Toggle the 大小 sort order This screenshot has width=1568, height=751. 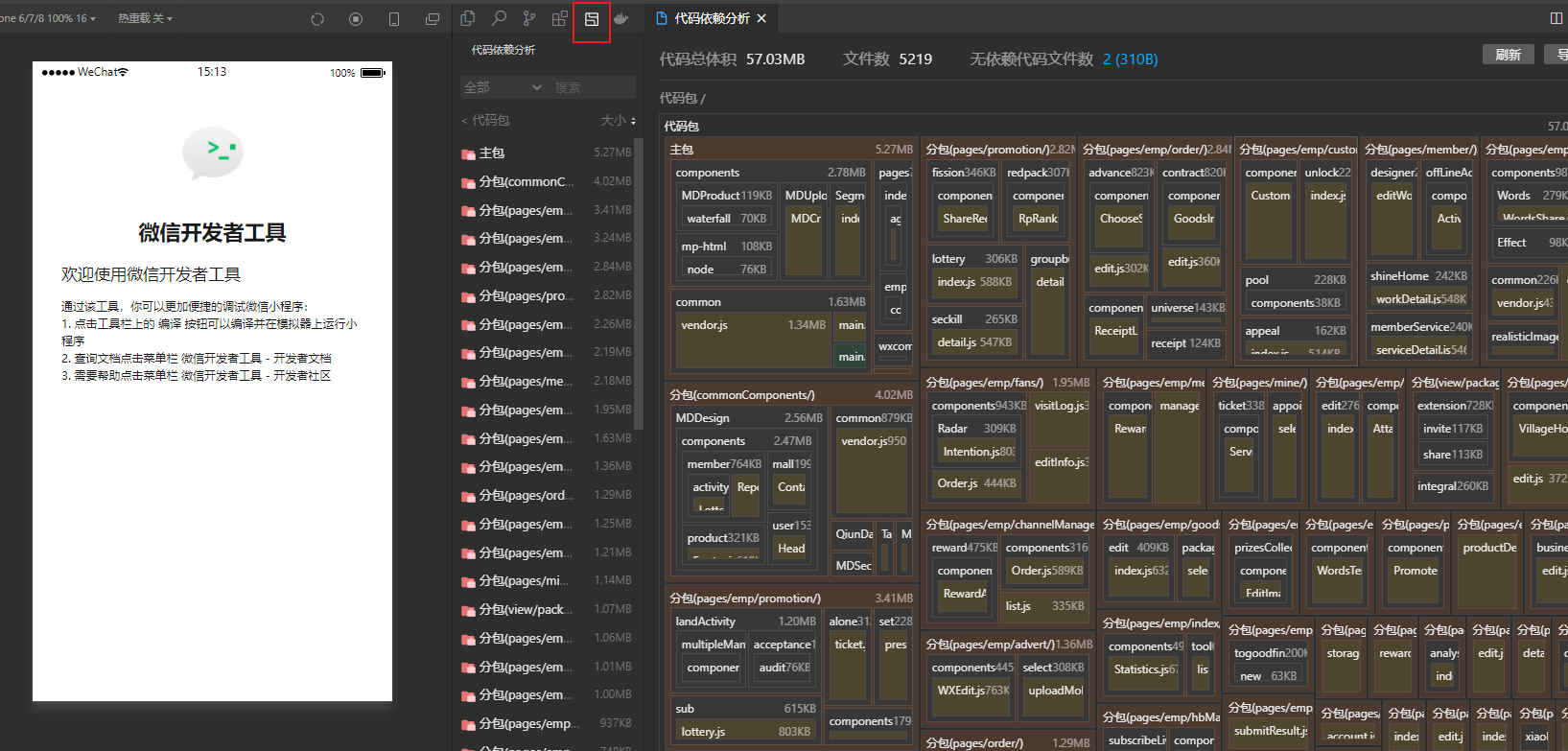pos(619,120)
